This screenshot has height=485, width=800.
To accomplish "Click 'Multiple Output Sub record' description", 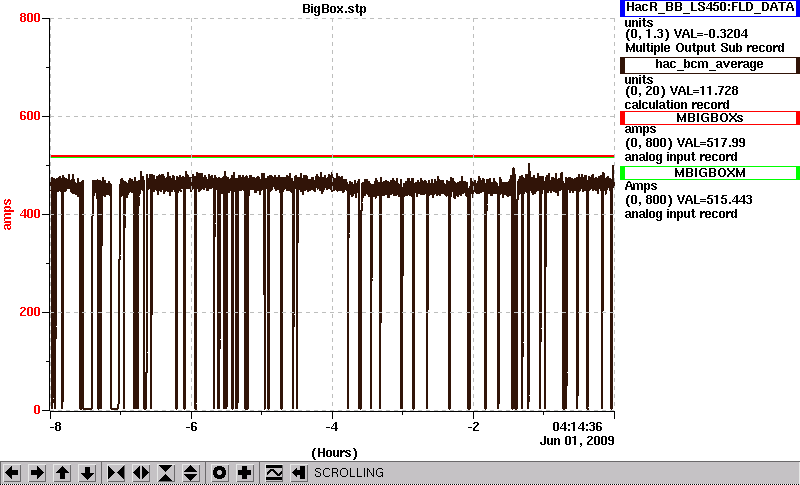I will 705,48.
